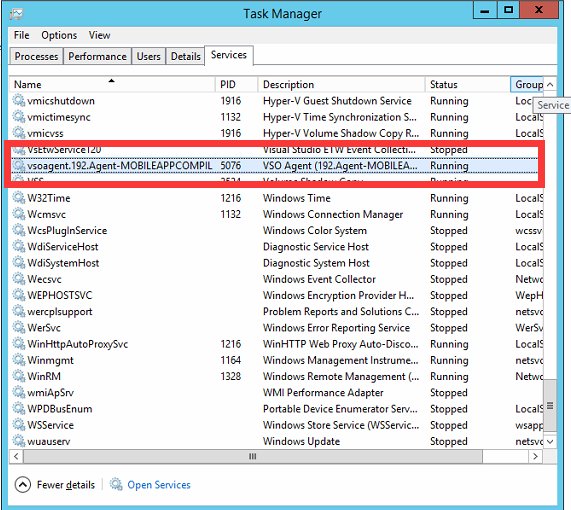Sort services by PID column header

[236, 84]
